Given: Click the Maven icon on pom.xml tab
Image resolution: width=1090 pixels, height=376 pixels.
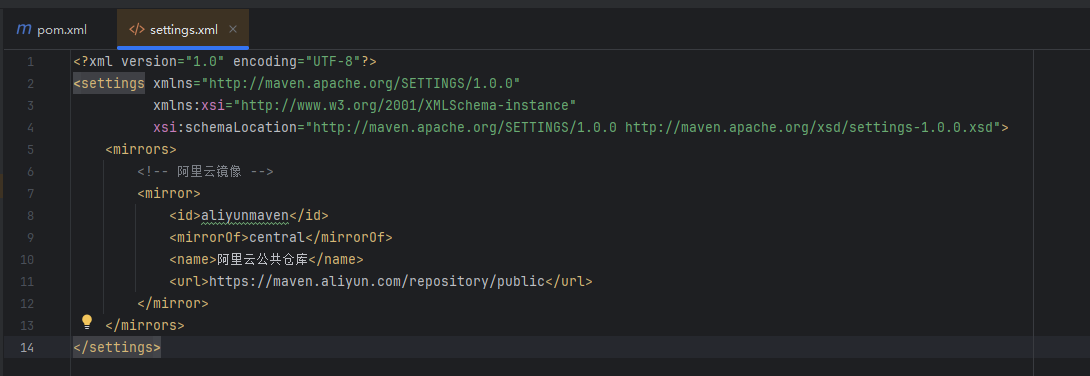Looking at the screenshot, I should pos(24,30).
